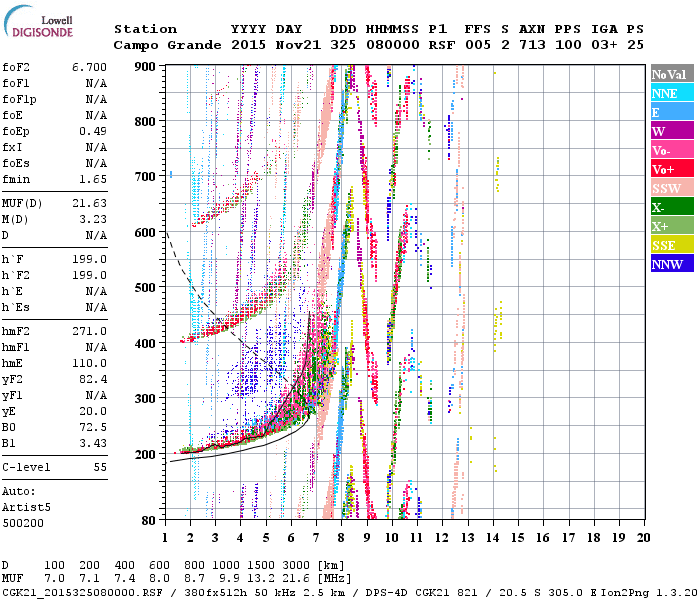This screenshot has height=600, width=700.
Task: Click the CGK21_2015325080000.RSF filename
Action: pos(82,593)
